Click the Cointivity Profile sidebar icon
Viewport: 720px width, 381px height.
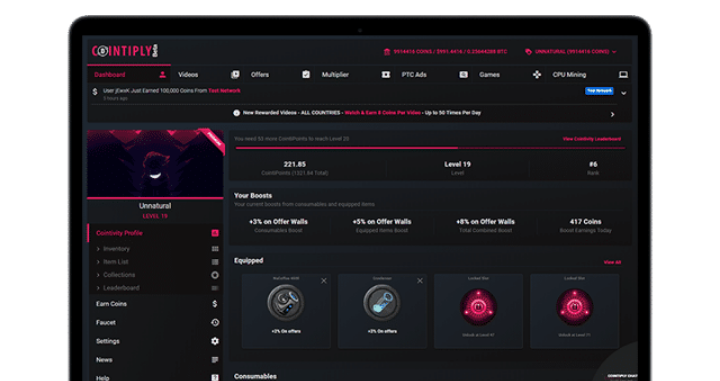tap(215, 233)
